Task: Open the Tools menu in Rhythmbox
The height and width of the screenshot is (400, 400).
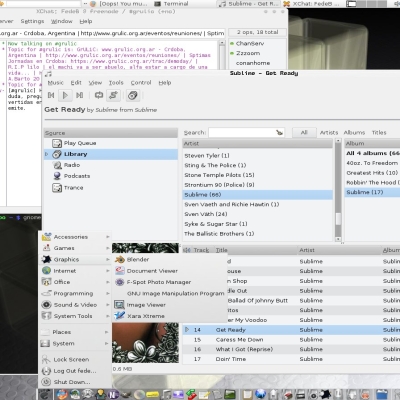Action: pyautogui.click(x=116, y=83)
